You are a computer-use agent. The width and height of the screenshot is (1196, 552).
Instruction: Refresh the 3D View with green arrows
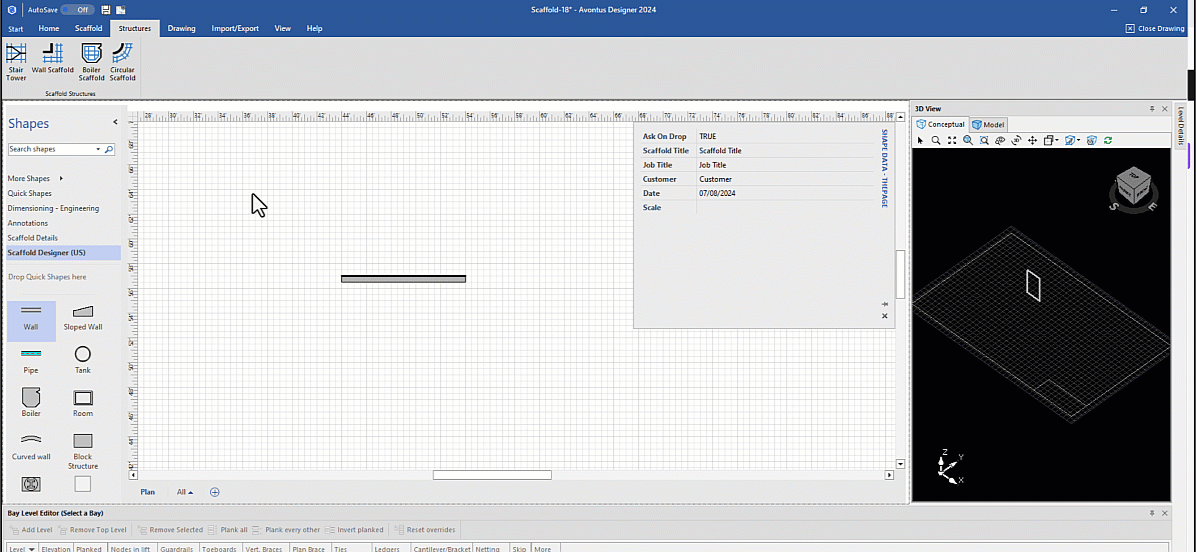pyautogui.click(x=1108, y=141)
